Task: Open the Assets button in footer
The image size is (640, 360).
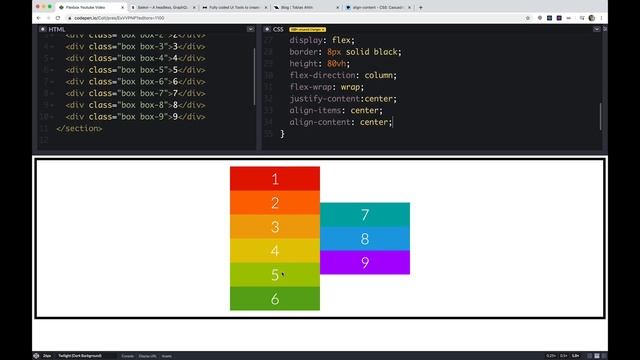Action: pyautogui.click(x=167, y=356)
